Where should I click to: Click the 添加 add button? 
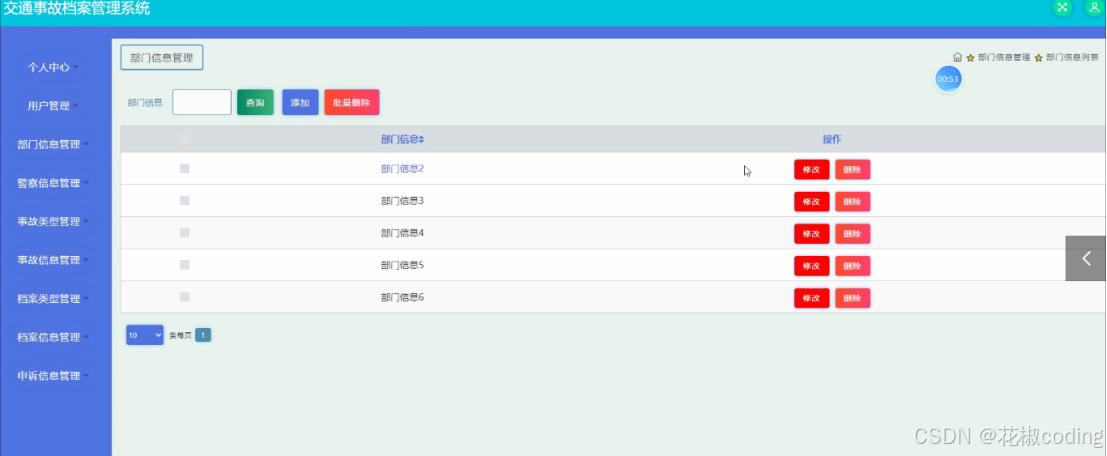coord(300,102)
